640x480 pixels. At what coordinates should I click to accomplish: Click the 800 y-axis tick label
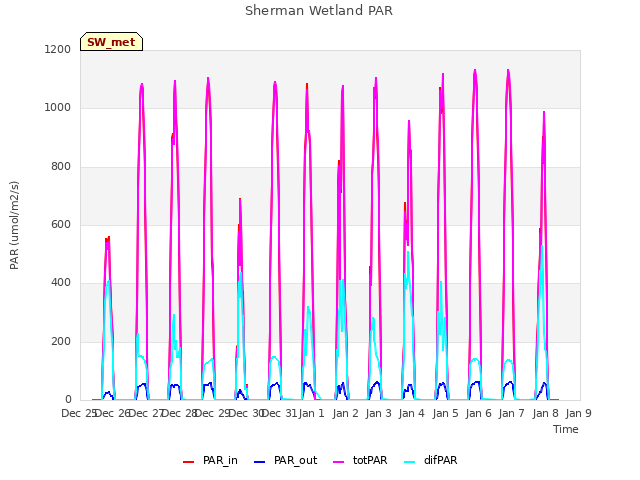[x=61, y=167]
